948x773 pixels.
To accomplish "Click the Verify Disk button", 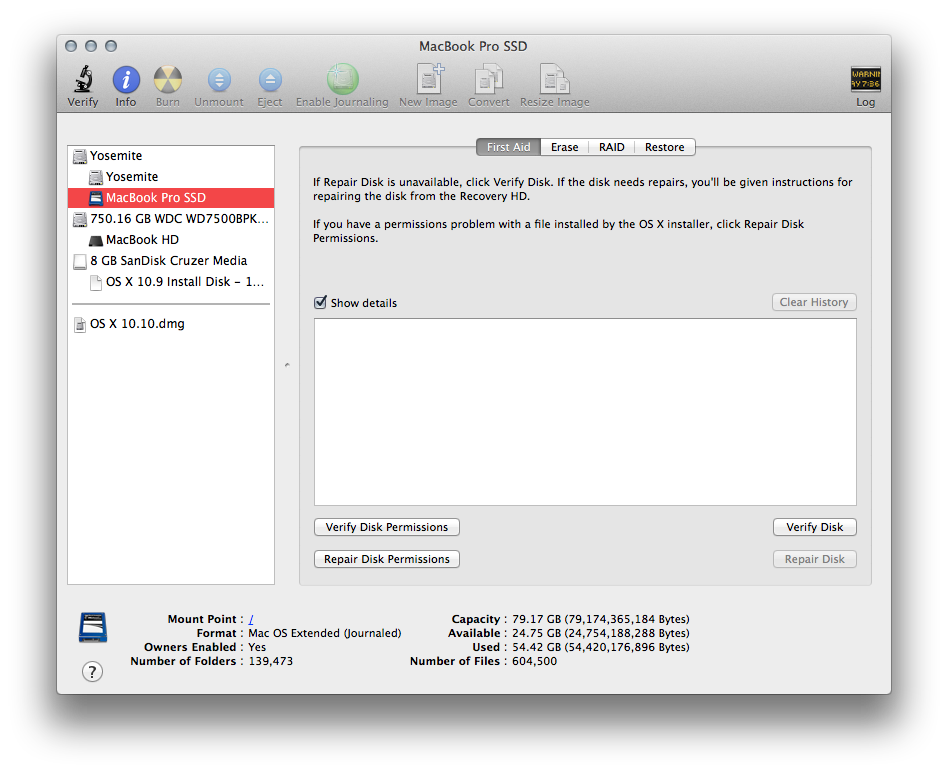I will tap(814, 527).
